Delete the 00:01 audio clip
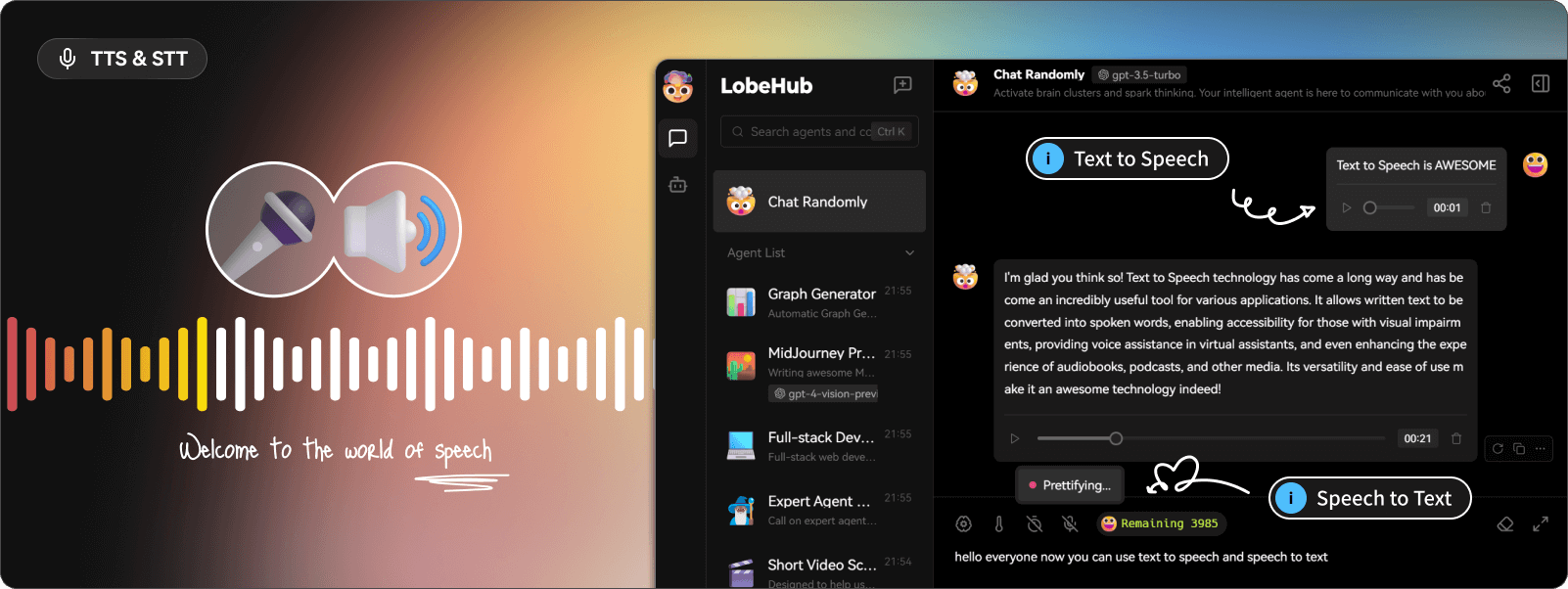 (1486, 207)
